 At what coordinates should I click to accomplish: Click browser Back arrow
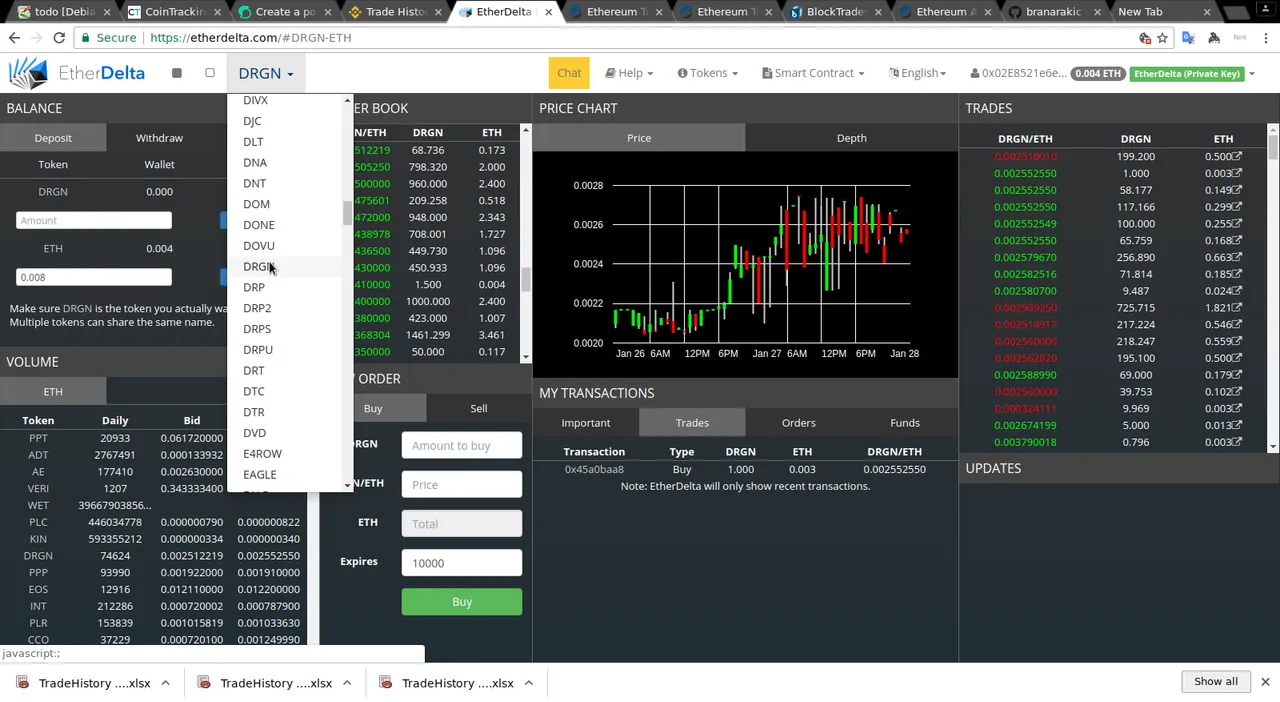point(14,37)
